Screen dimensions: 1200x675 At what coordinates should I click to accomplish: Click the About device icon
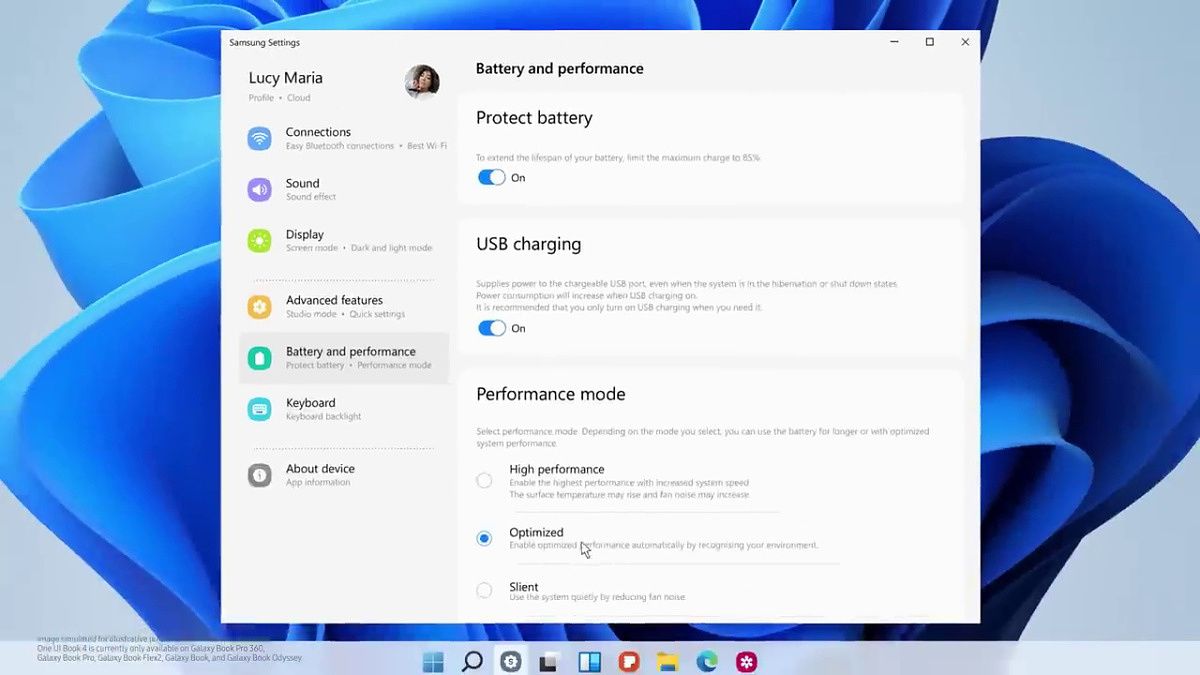(259, 474)
